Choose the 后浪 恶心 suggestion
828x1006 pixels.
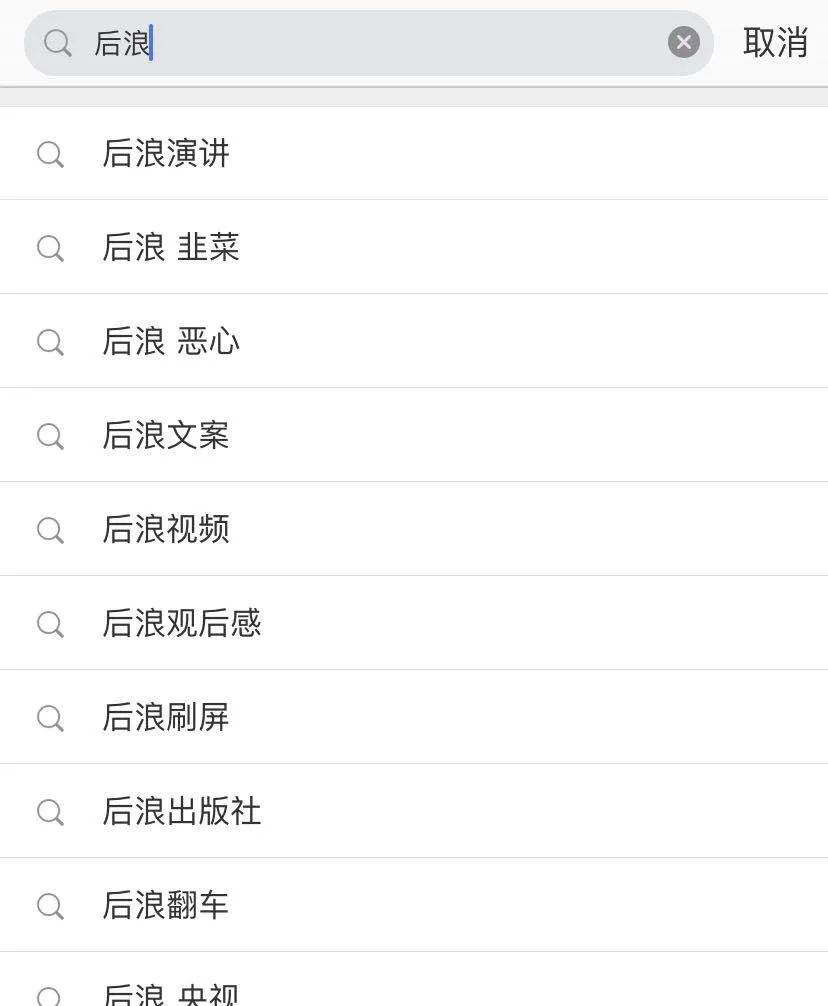click(x=414, y=341)
